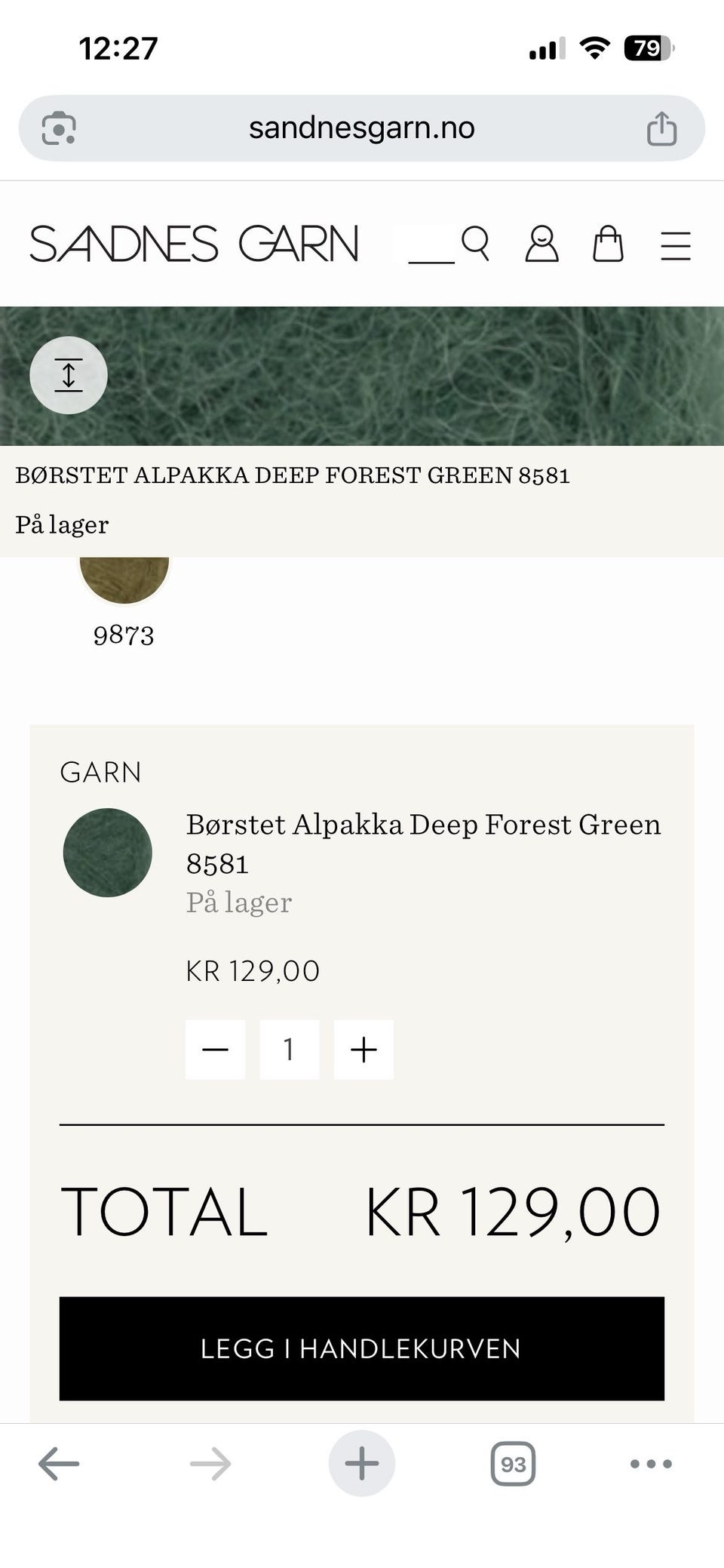Image resolution: width=724 pixels, height=1568 pixels.
Task: Tap the sandnesgarn.no address bar
Action: (x=362, y=128)
